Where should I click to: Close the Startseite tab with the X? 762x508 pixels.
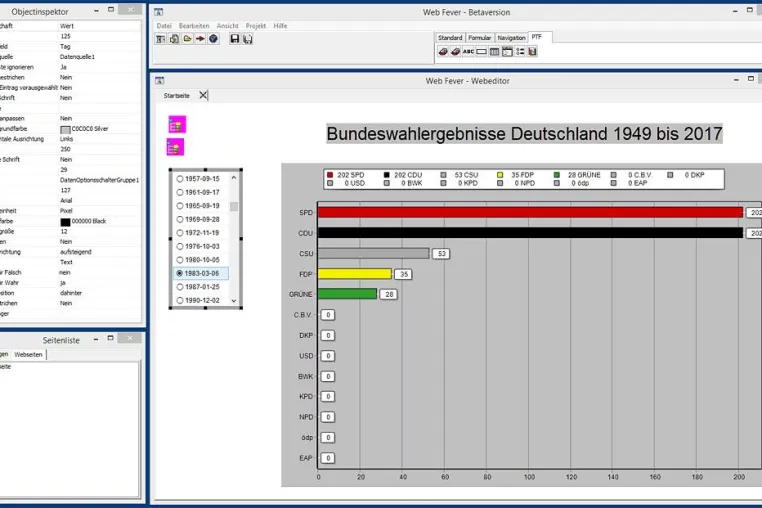pyautogui.click(x=203, y=95)
